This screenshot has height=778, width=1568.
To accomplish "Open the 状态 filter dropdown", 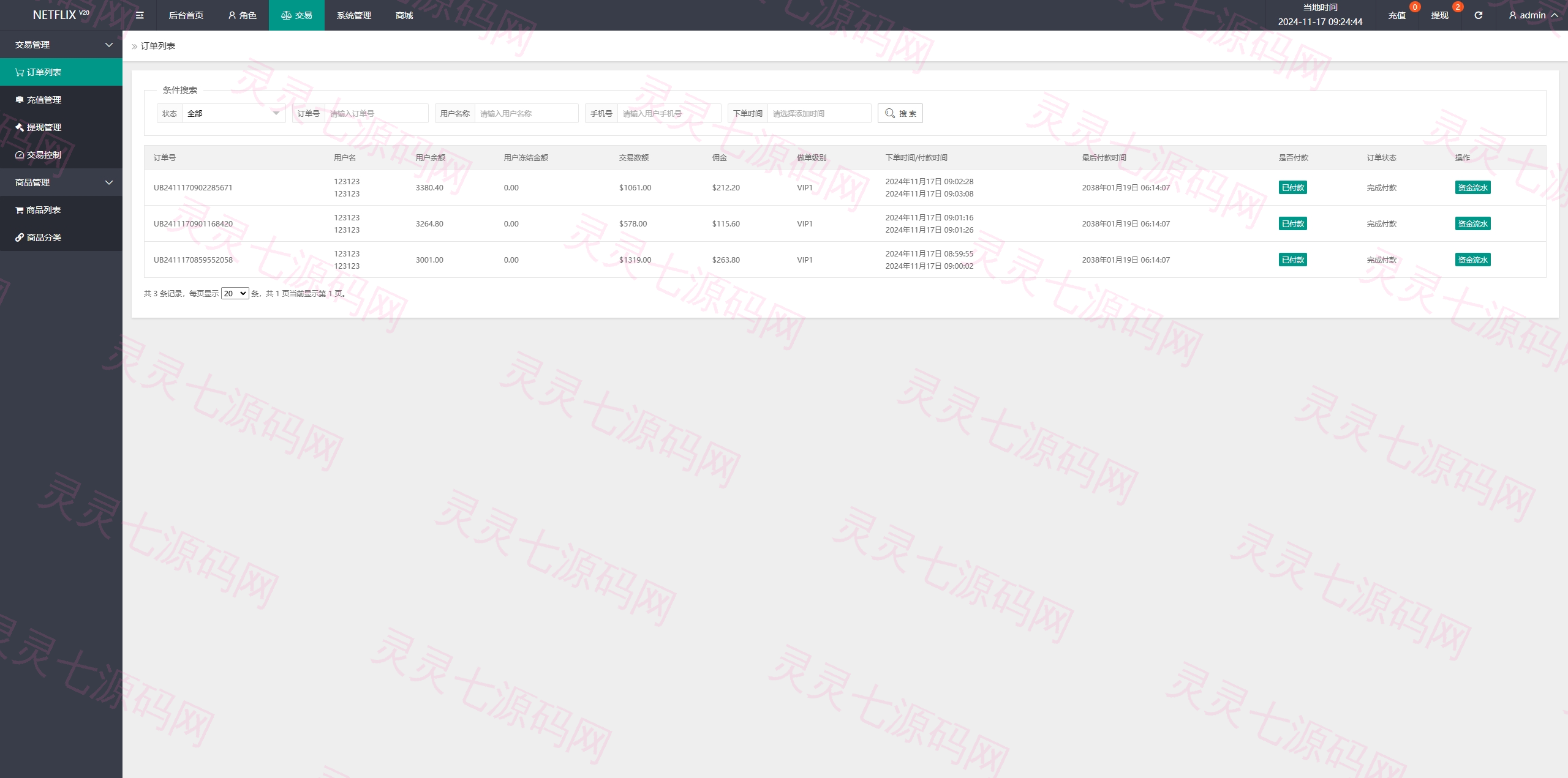I will pos(233,113).
